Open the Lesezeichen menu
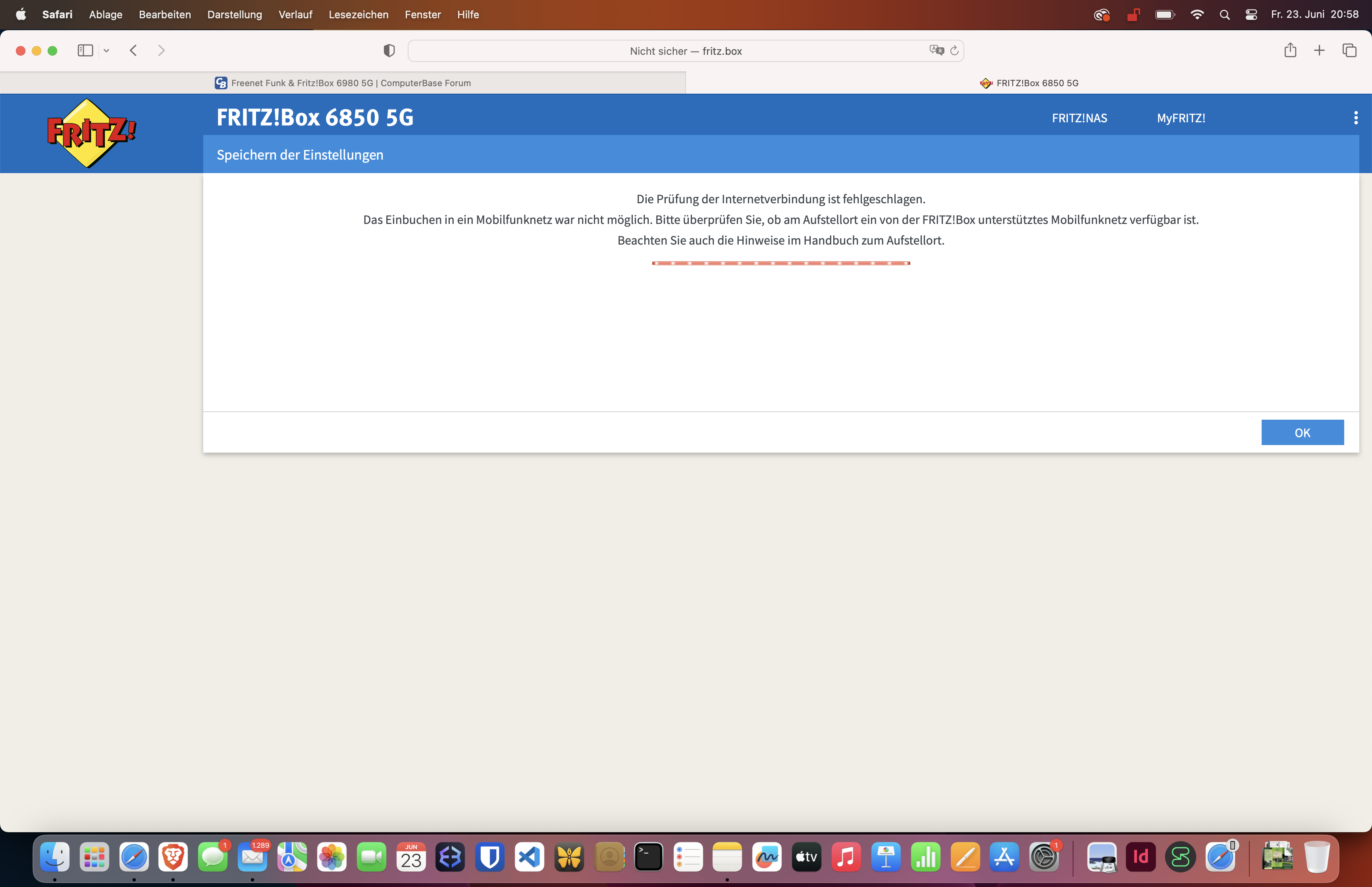 click(358, 14)
